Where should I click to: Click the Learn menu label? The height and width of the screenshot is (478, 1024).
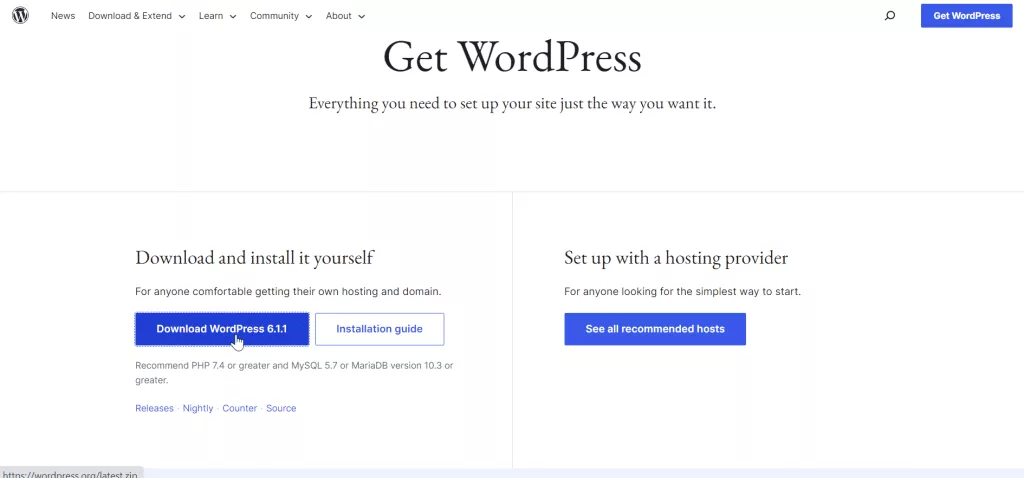pos(211,16)
